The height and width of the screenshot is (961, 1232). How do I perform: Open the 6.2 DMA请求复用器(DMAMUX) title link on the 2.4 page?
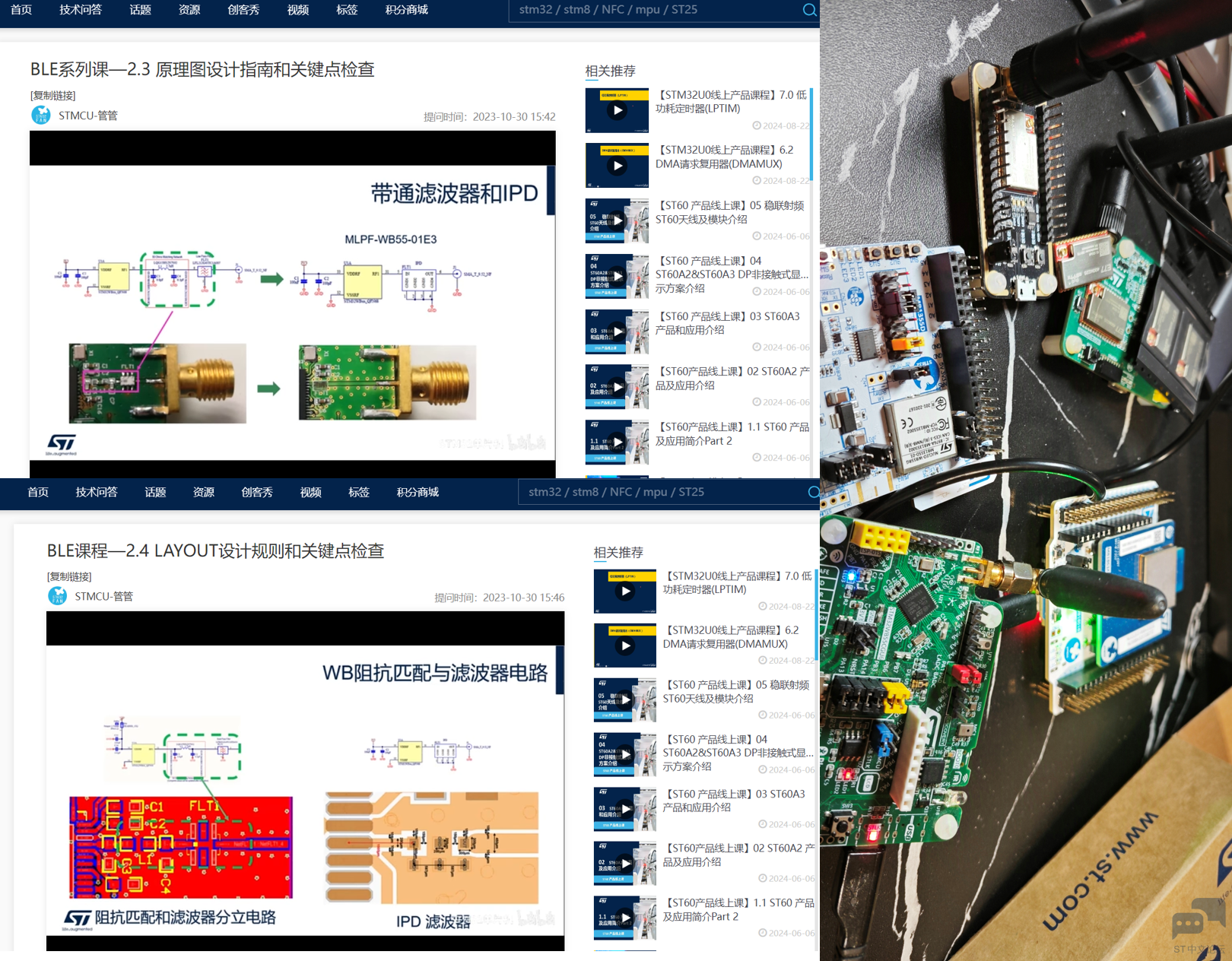pyautogui.click(x=731, y=637)
